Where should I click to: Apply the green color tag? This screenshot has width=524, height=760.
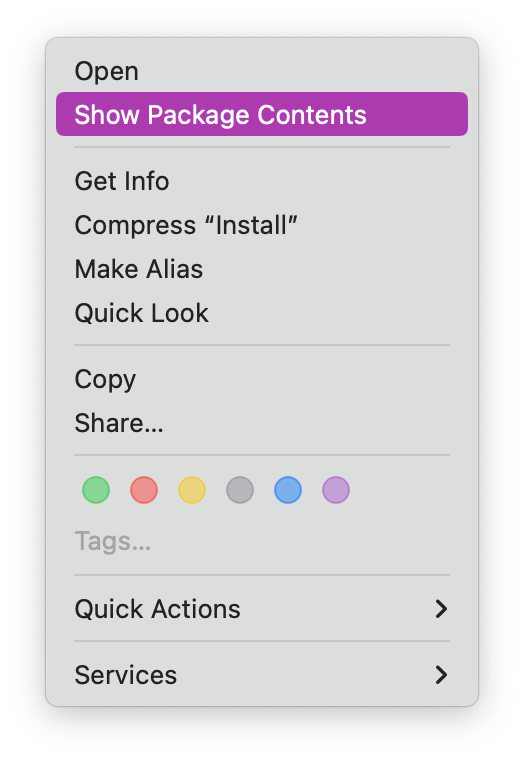coord(96,490)
